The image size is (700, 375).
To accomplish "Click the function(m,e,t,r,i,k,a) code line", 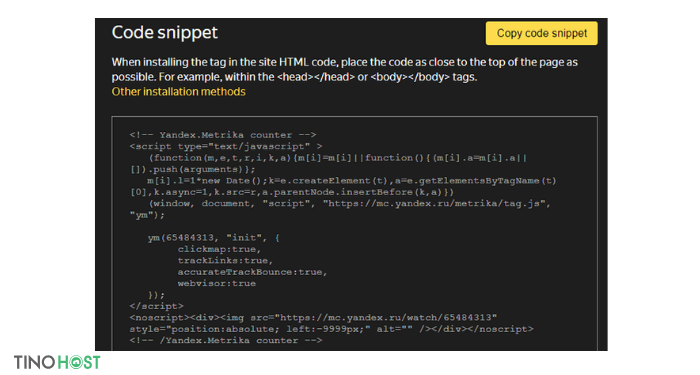I will pos(338,158).
